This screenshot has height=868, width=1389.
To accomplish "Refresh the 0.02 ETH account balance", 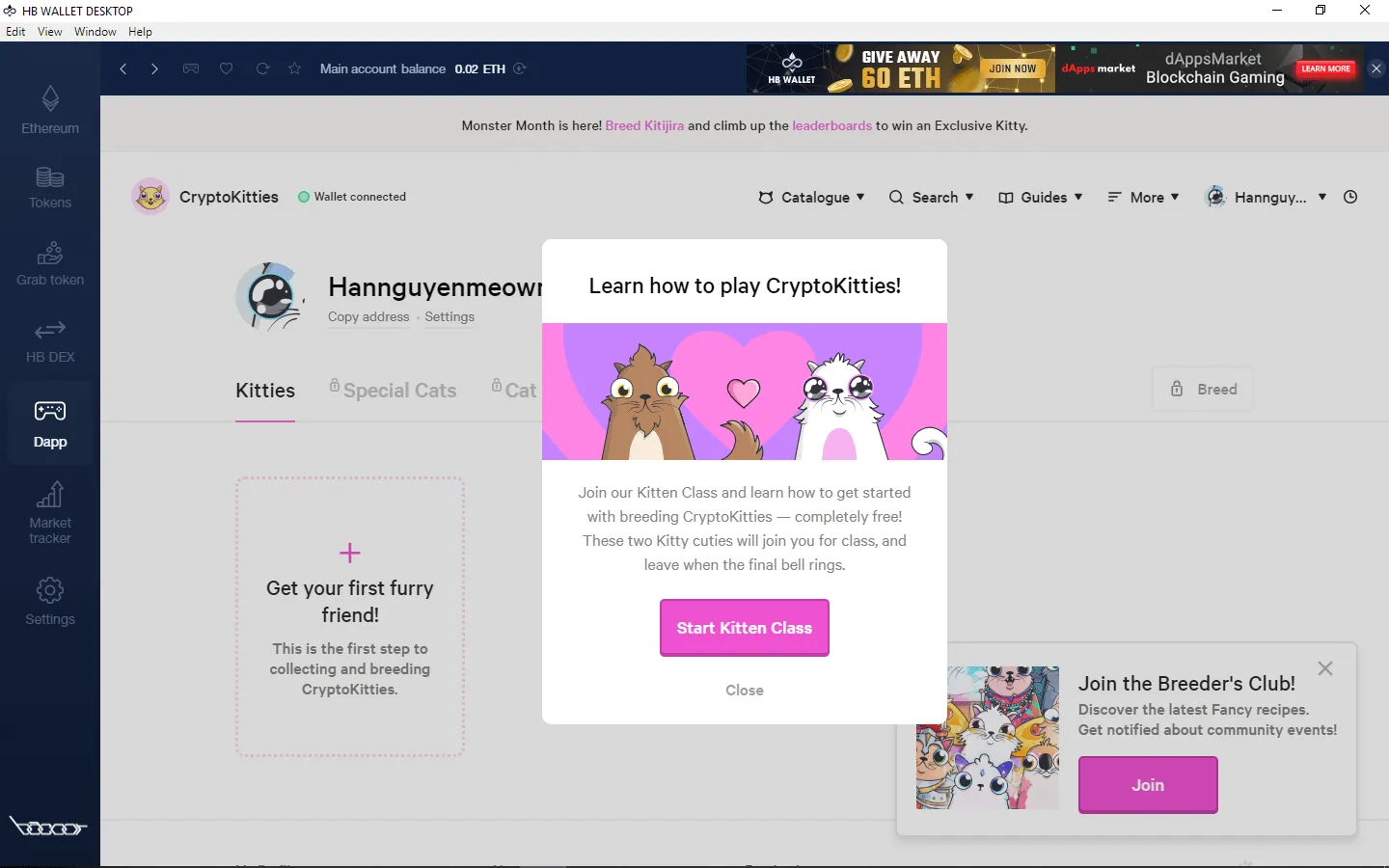I will (519, 68).
